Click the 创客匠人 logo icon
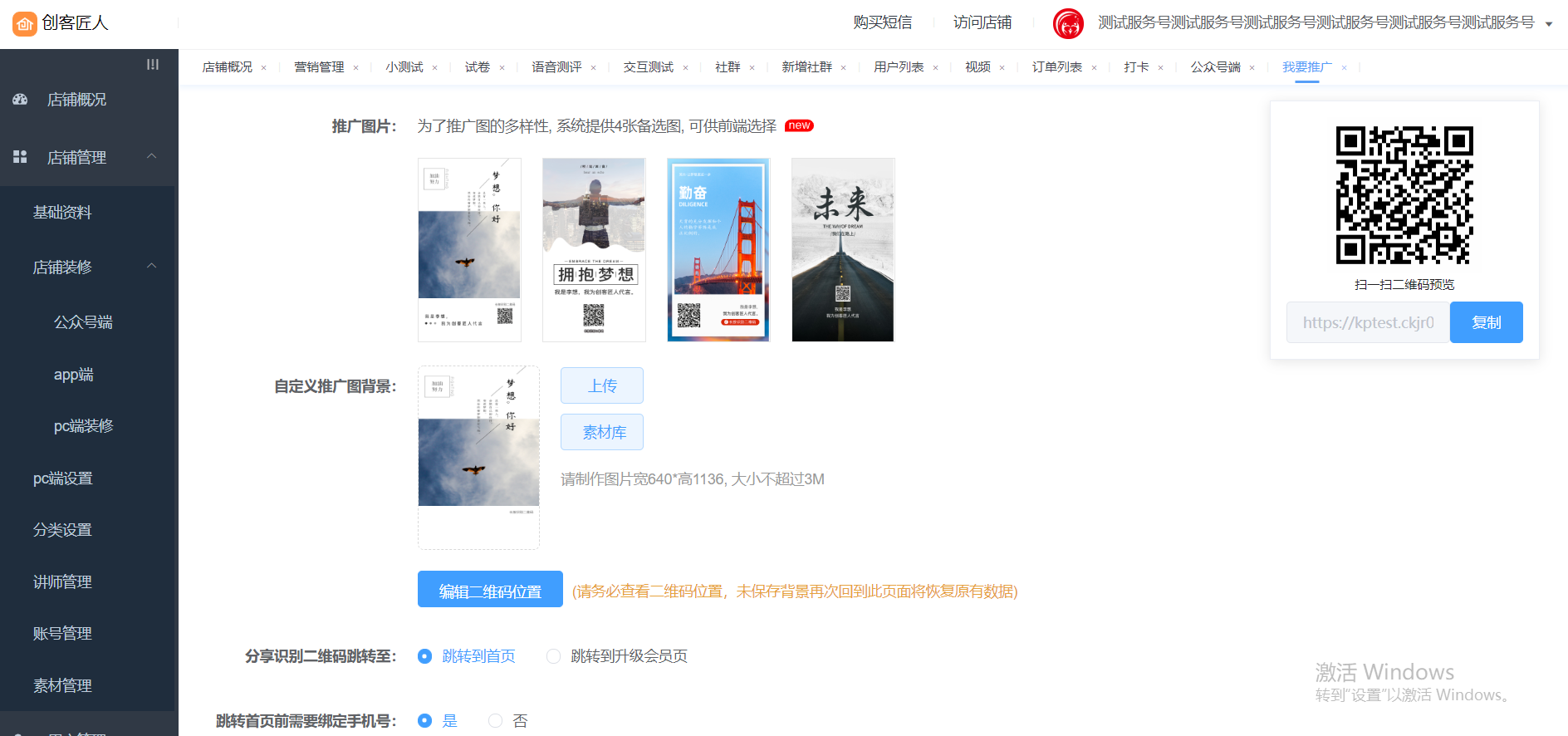The height and width of the screenshot is (736, 1568). click(24, 24)
